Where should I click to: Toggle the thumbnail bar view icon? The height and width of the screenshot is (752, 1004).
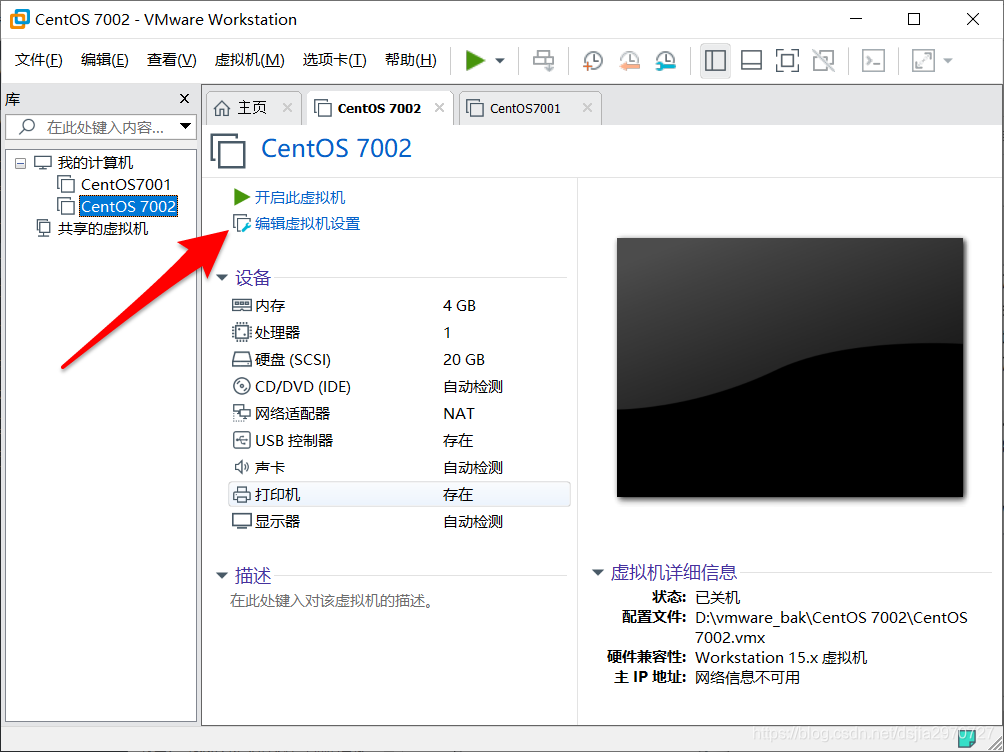click(751, 61)
